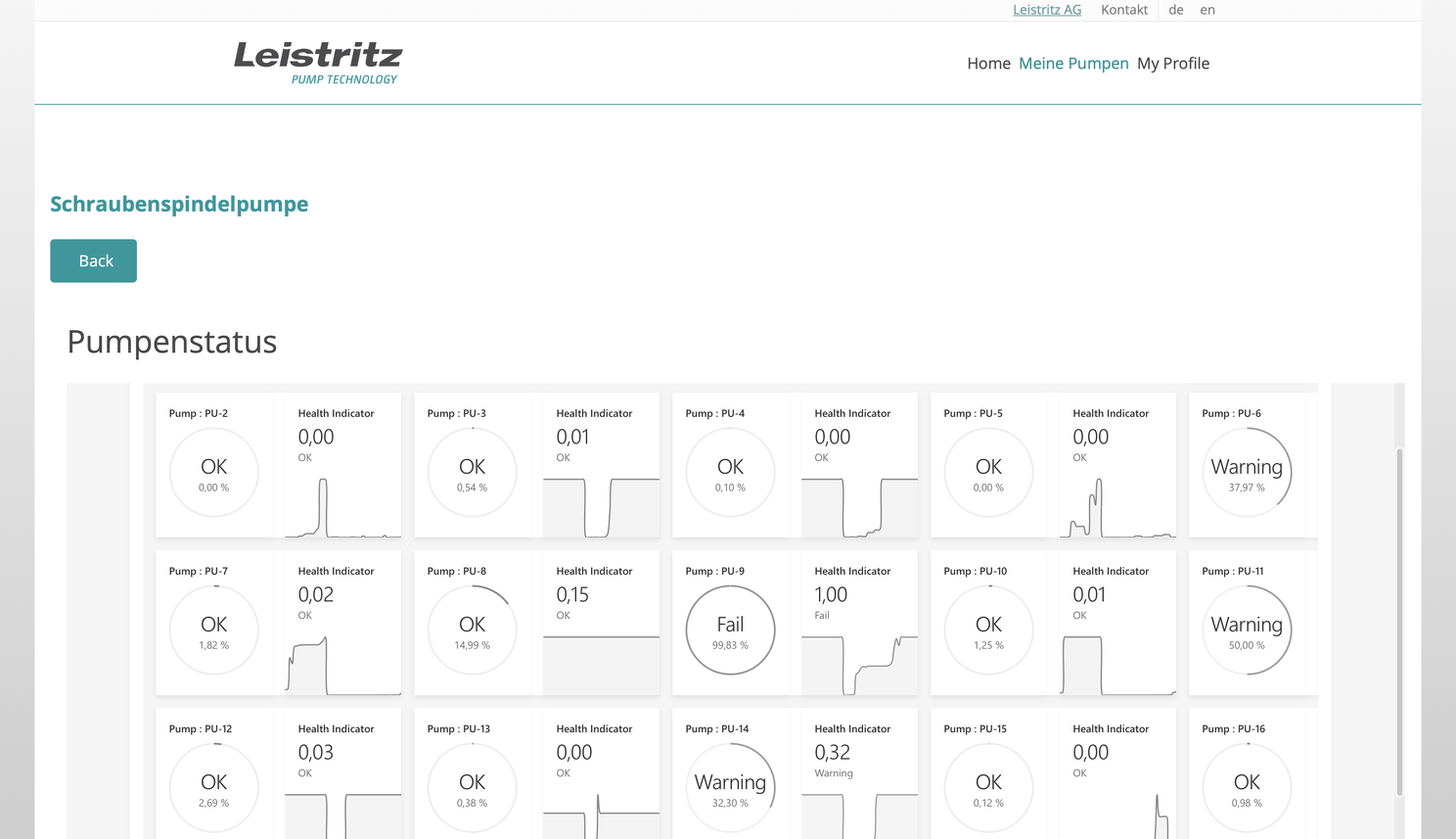Open PU-2 health indicator trend chart
Screen dimensions: 1456x839
point(342,507)
